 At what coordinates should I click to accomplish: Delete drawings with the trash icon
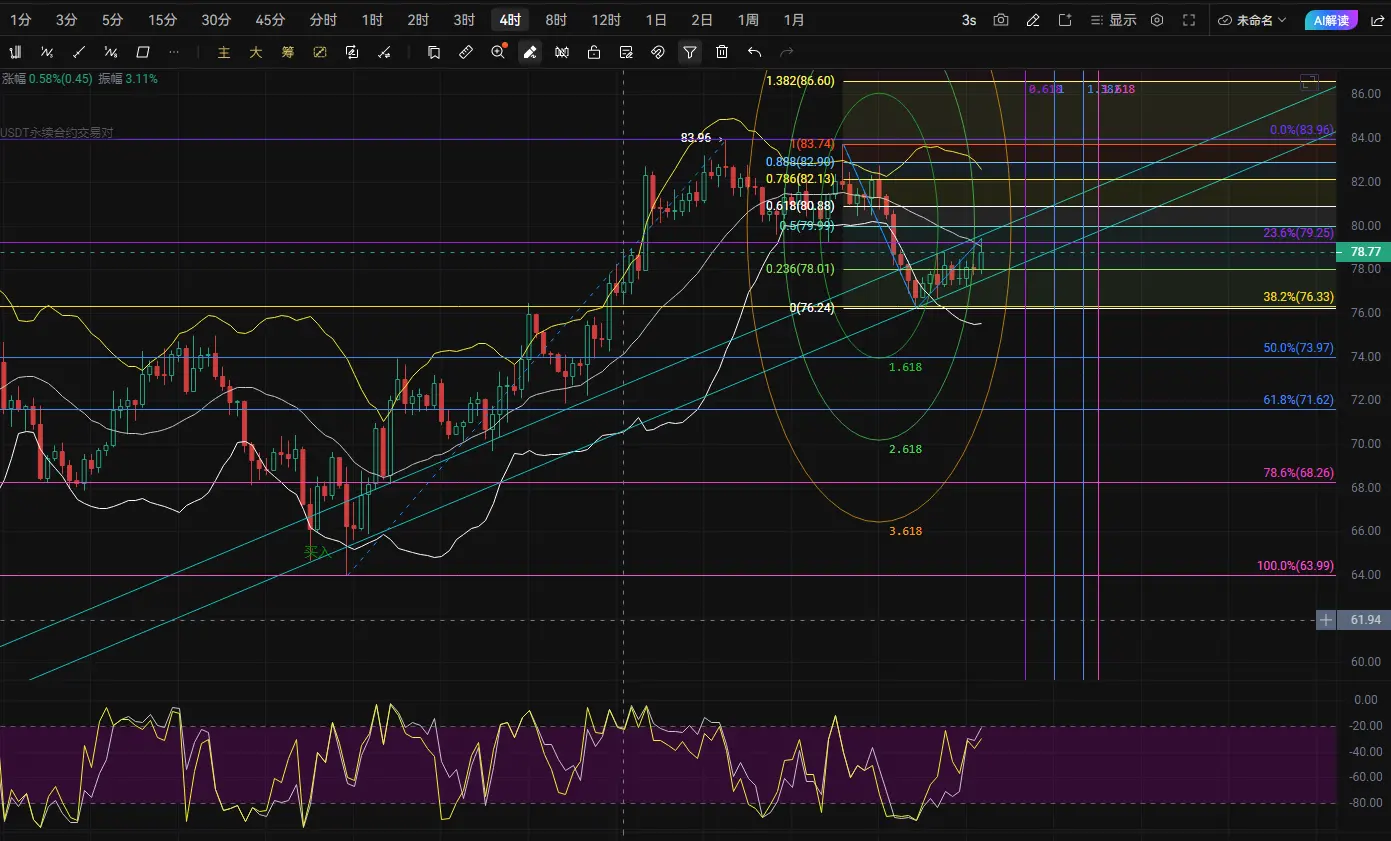point(722,52)
